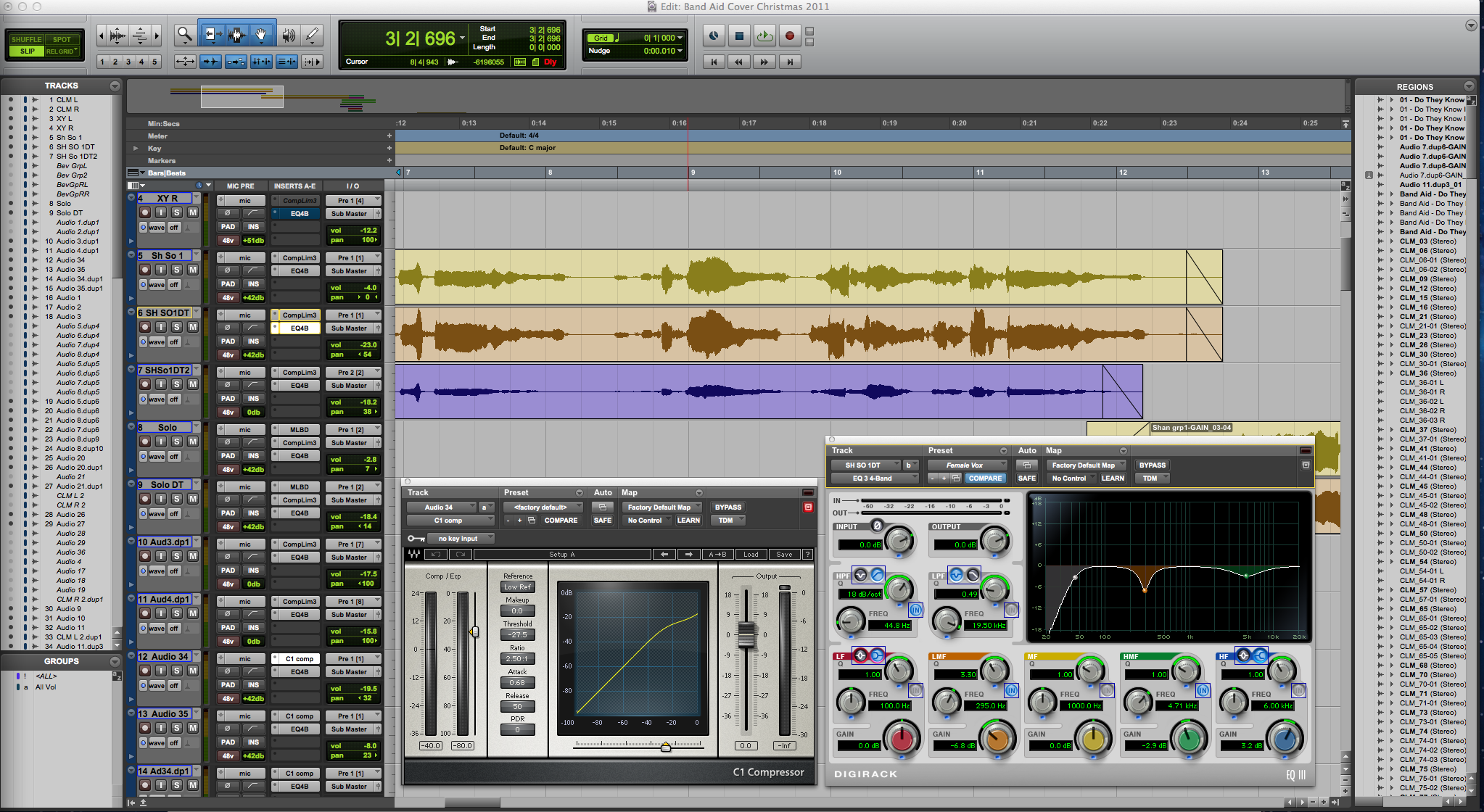Select the Pencil tool
This screenshot has width=1484, height=812.
(x=313, y=34)
